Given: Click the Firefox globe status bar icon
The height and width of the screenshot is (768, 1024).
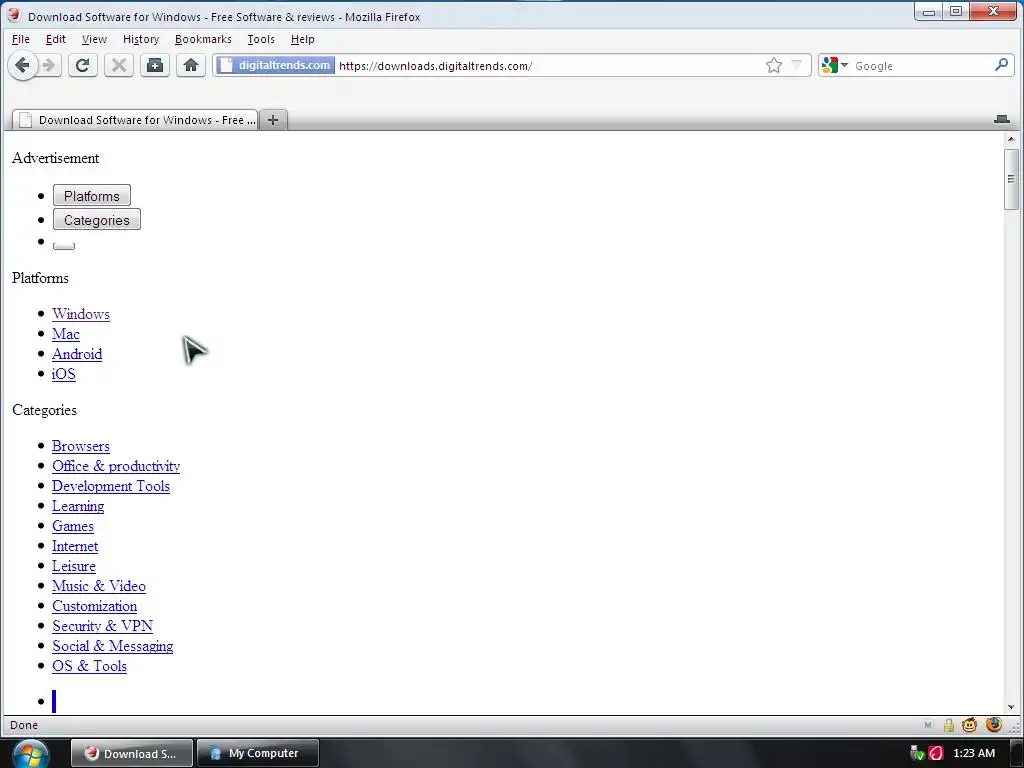Looking at the screenshot, I should point(994,725).
